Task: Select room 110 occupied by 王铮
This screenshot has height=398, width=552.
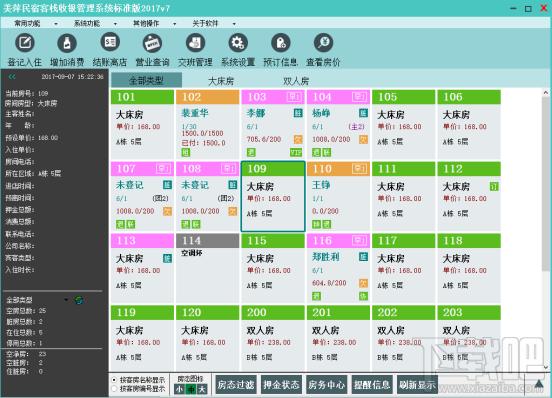Action: (338, 196)
